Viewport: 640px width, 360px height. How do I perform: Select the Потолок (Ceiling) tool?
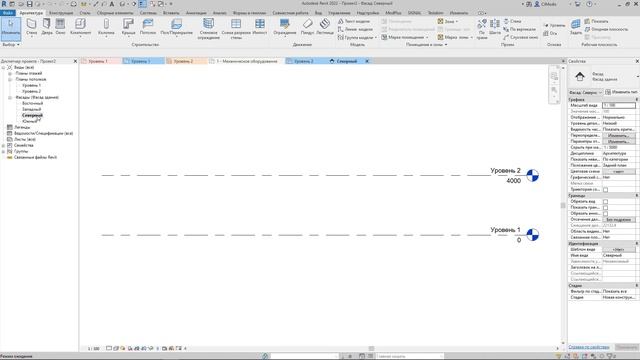148,27
